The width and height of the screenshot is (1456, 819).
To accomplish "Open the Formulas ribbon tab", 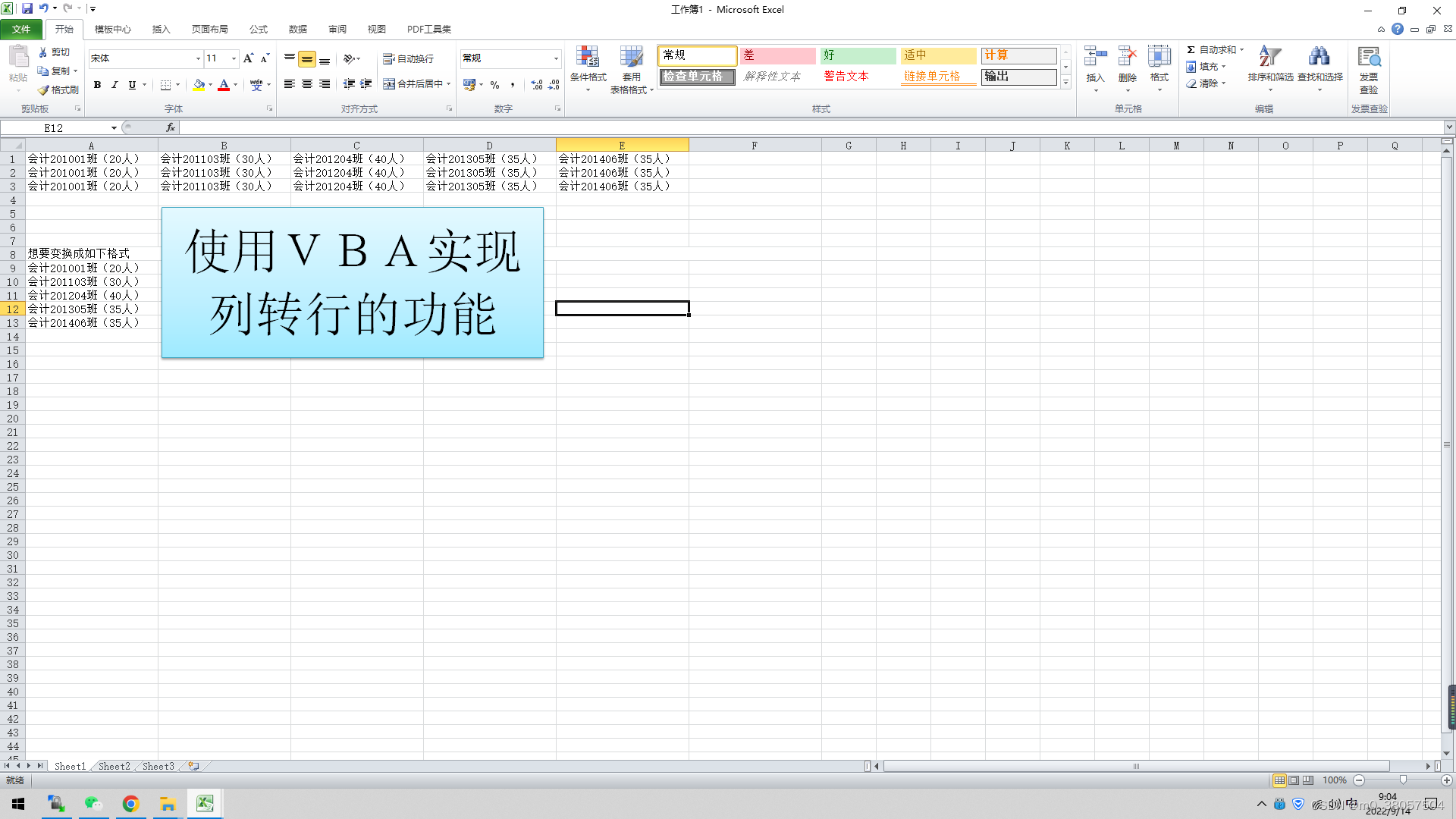I will tap(258, 29).
